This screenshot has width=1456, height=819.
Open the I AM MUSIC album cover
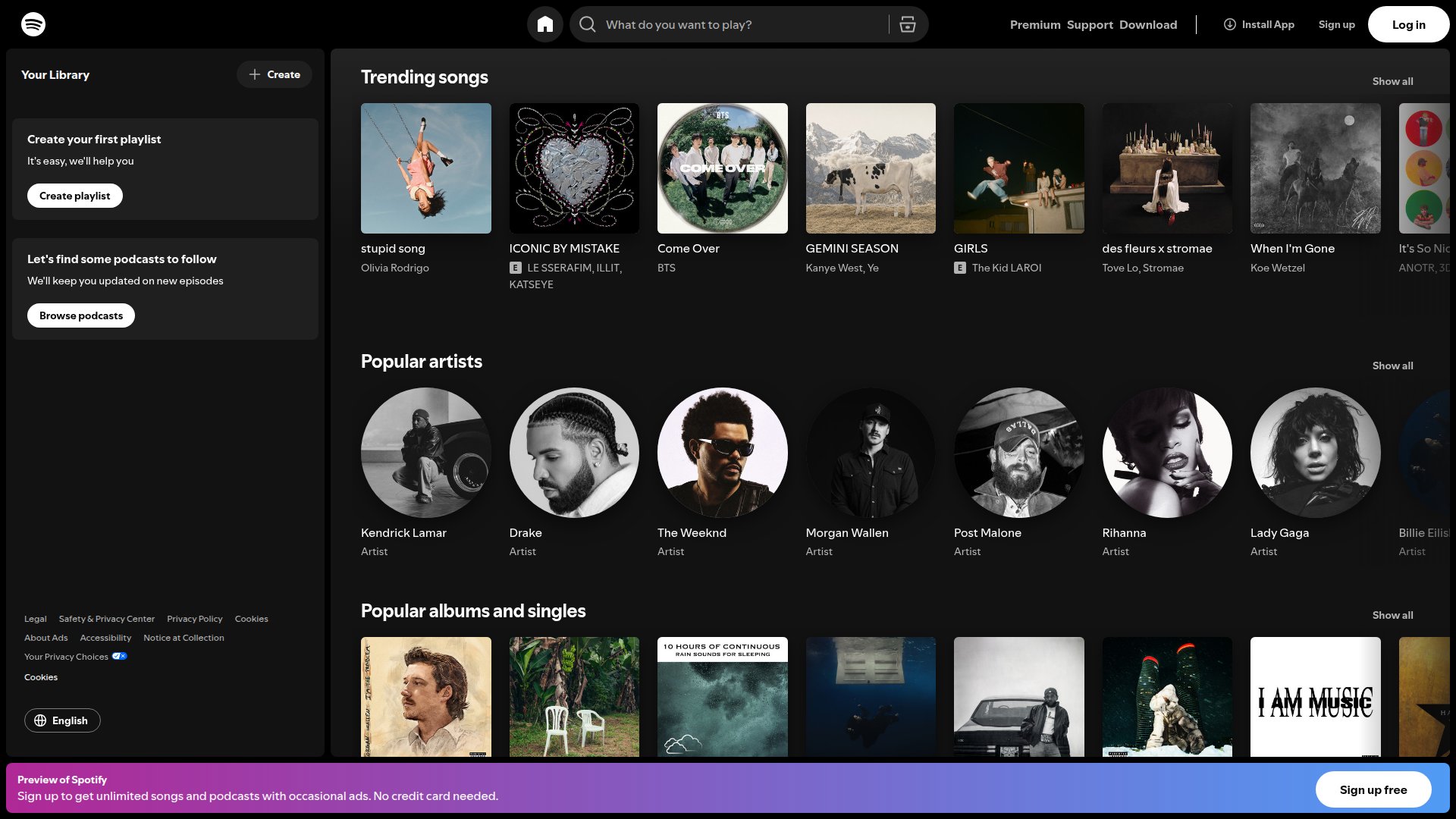point(1316,697)
